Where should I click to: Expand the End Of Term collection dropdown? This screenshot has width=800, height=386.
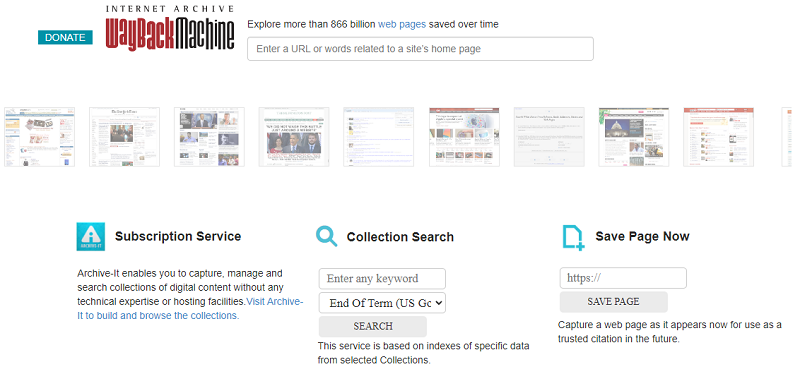(382, 303)
